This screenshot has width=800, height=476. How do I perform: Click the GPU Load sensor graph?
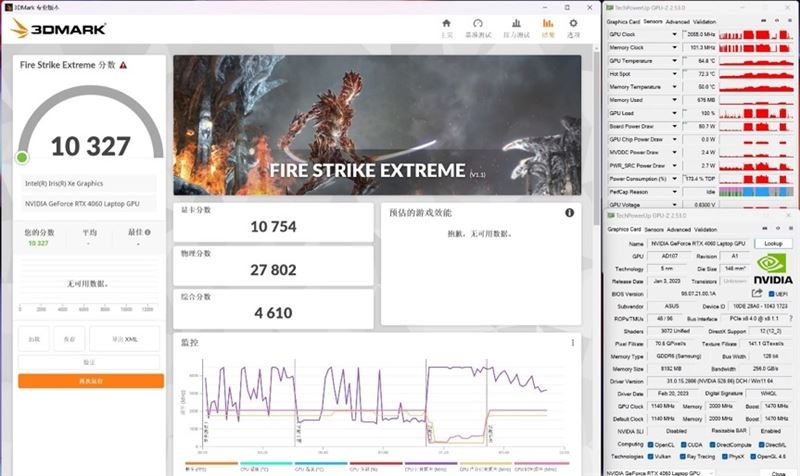(756, 113)
